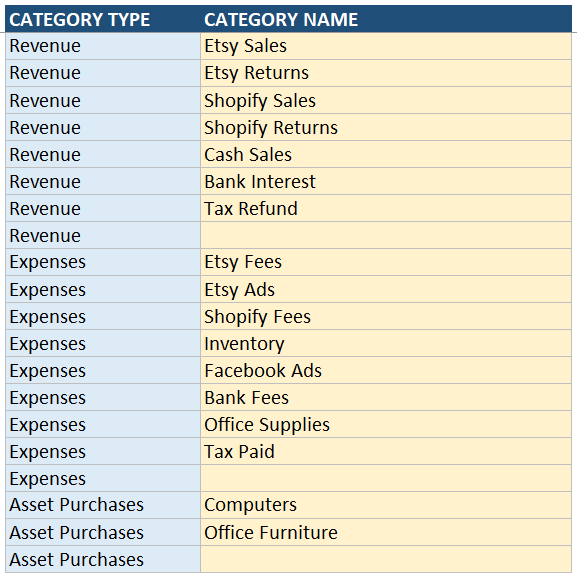Click the Asset Purchases cell beside Computers

103,505
